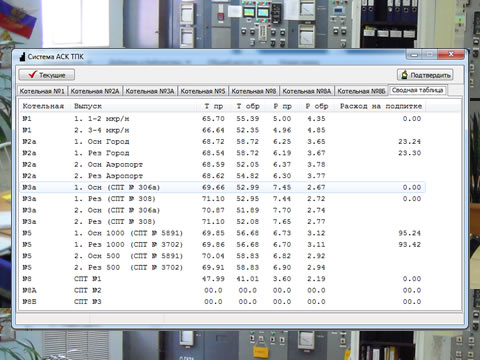Select row 1. 1-2 мкр/н
The image size is (480, 360).
pos(223,119)
